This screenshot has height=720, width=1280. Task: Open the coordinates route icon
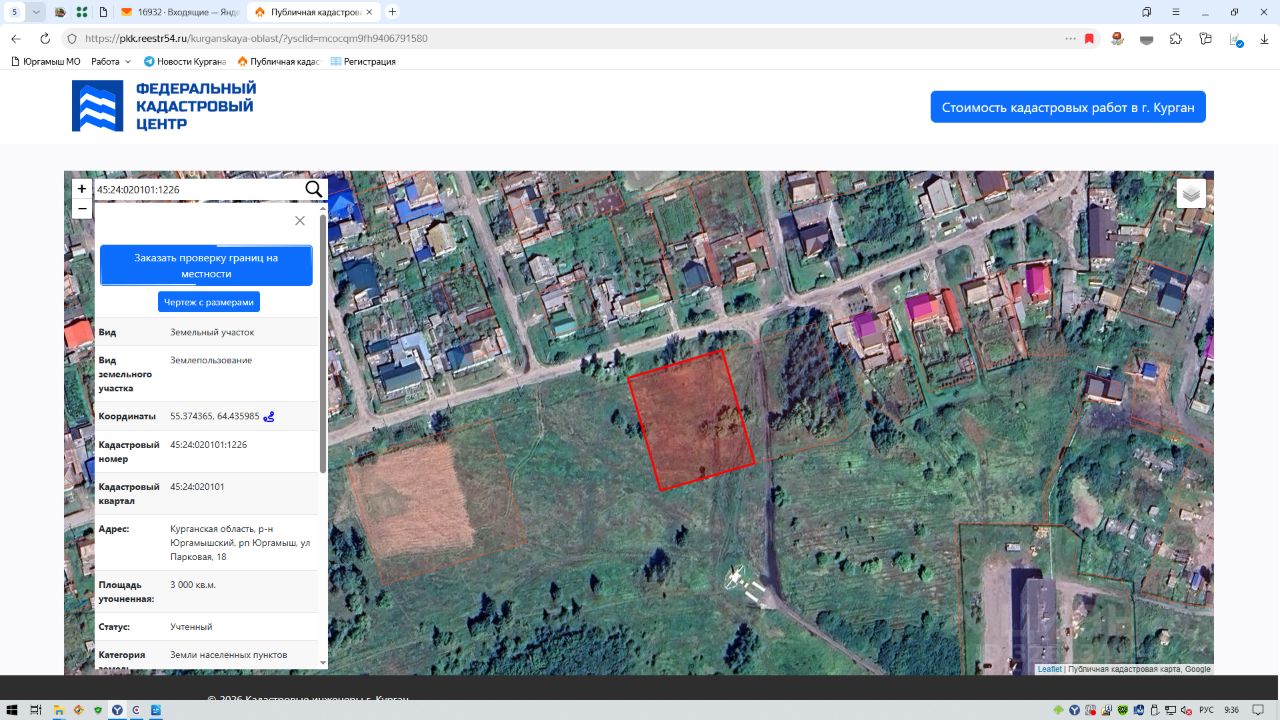269,416
